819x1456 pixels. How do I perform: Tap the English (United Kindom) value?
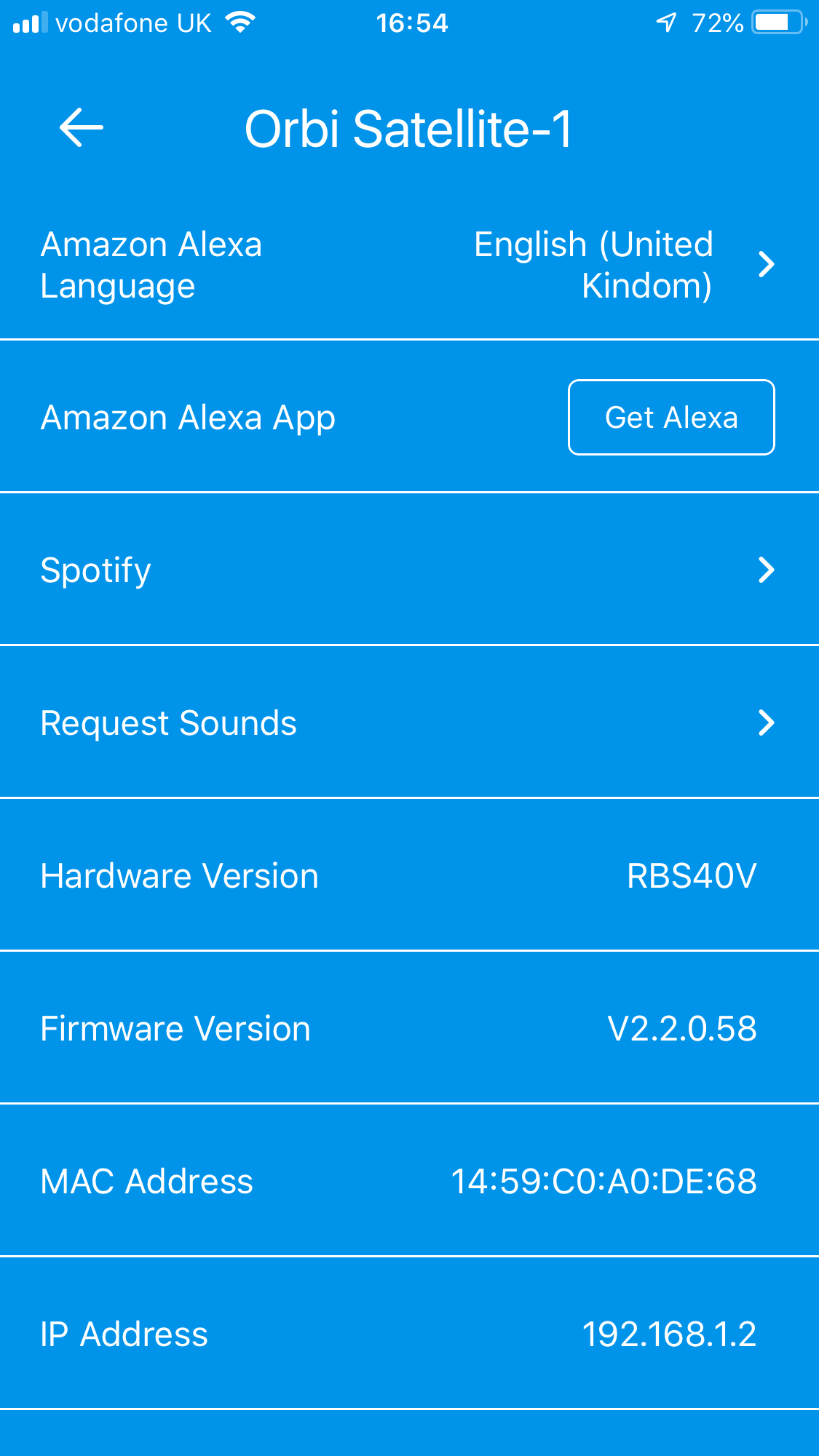coord(593,265)
